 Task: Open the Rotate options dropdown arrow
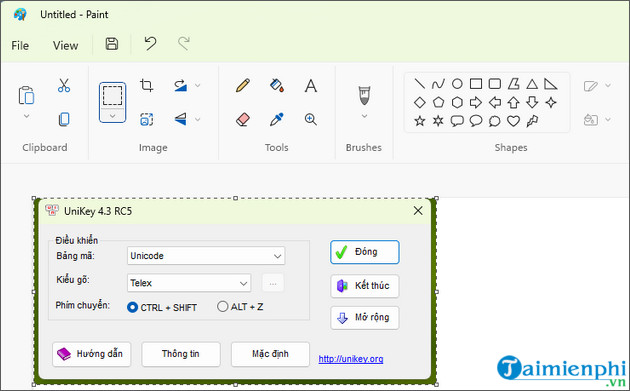tap(198, 85)
